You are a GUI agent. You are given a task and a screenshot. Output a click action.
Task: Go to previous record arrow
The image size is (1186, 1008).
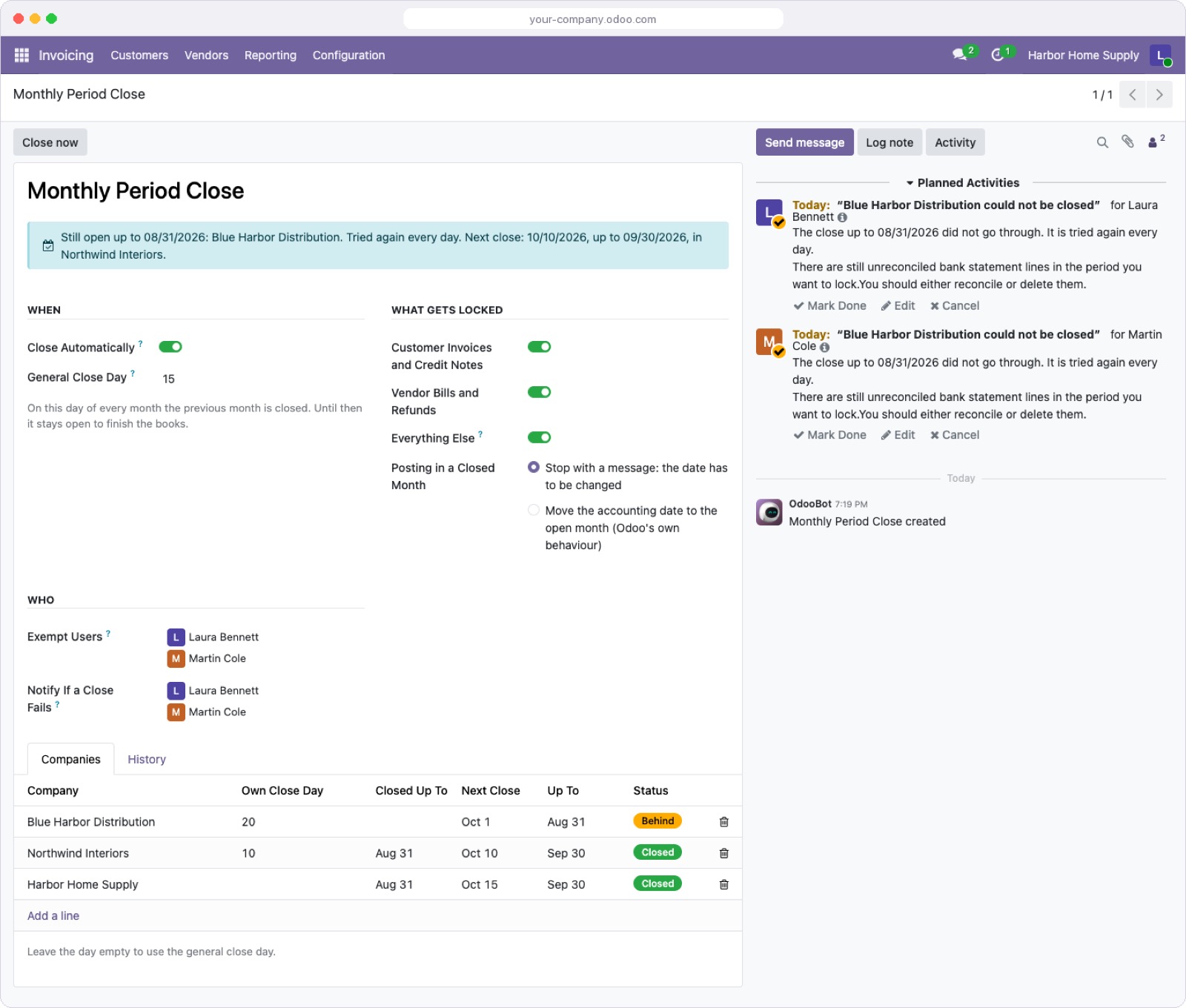click(x=1133, y=95)
